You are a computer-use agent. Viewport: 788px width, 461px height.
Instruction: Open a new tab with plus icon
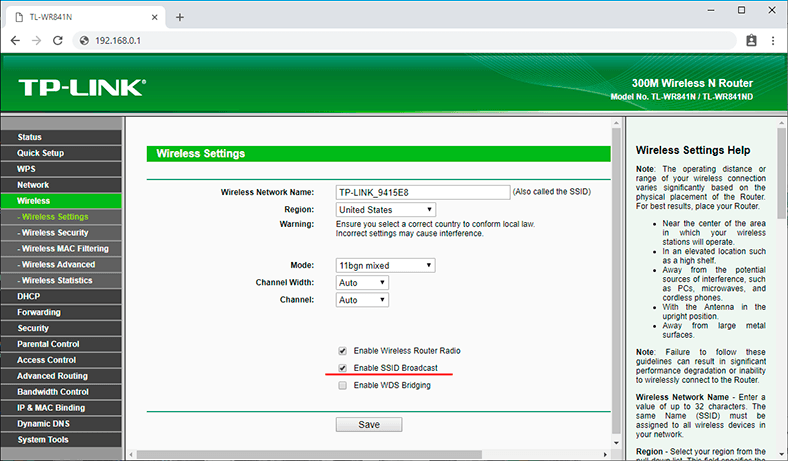[x=179, y=18]
